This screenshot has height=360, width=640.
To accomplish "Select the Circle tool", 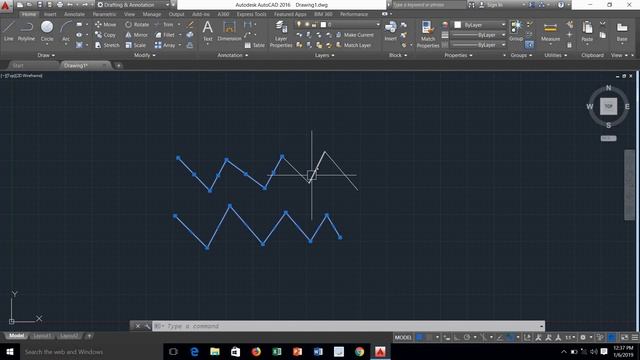I will (47, 31).
